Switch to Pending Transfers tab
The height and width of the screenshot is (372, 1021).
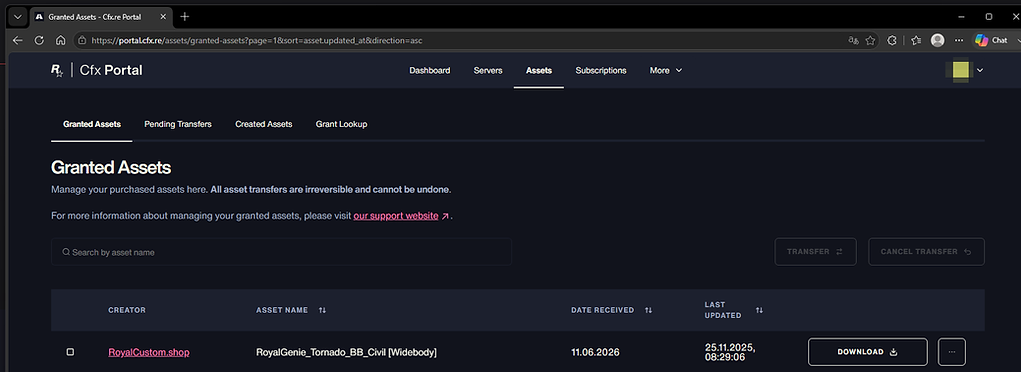tap(178, 124)
